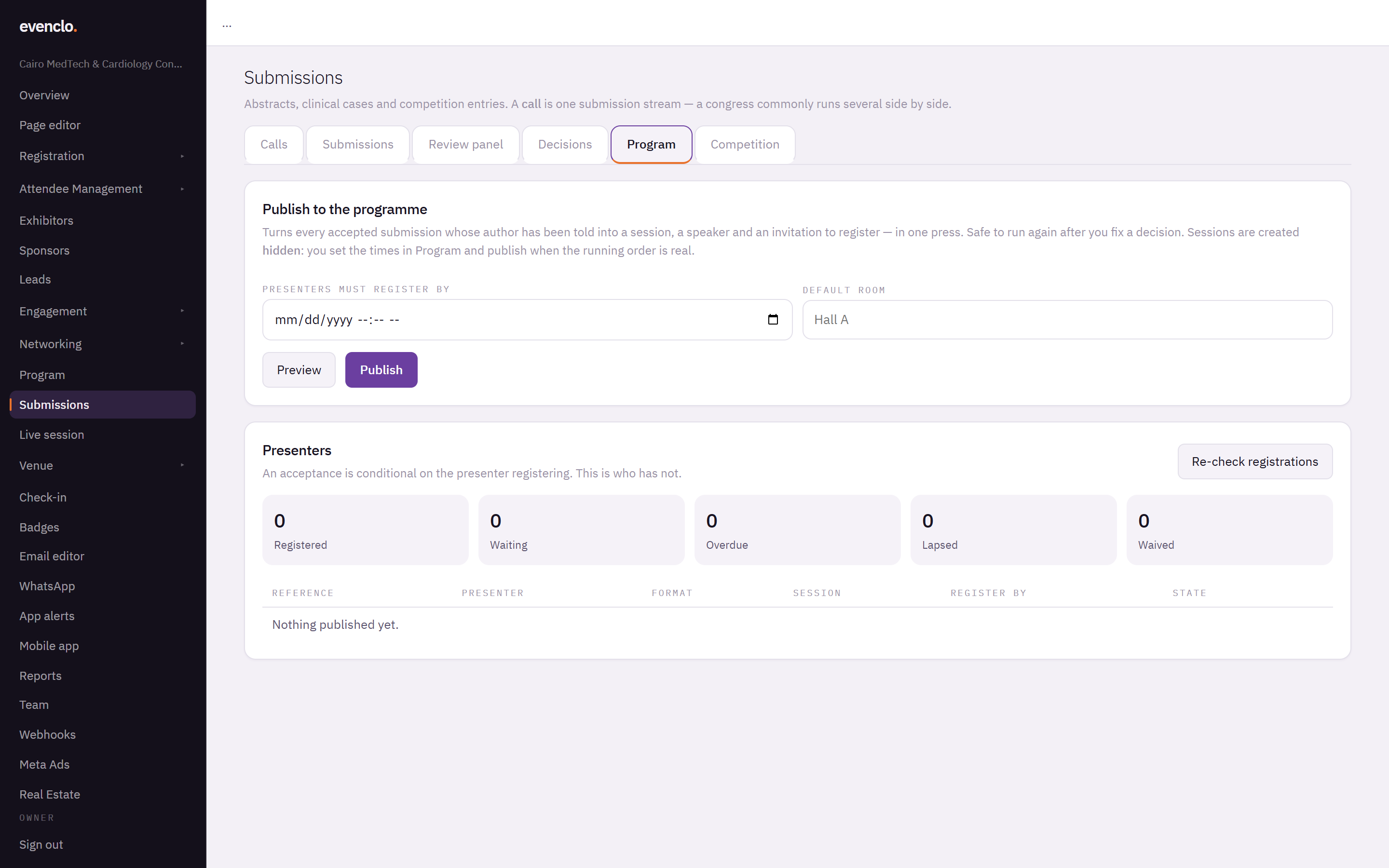
Task: Switch to the Calls tab
Action: point(274,145)
